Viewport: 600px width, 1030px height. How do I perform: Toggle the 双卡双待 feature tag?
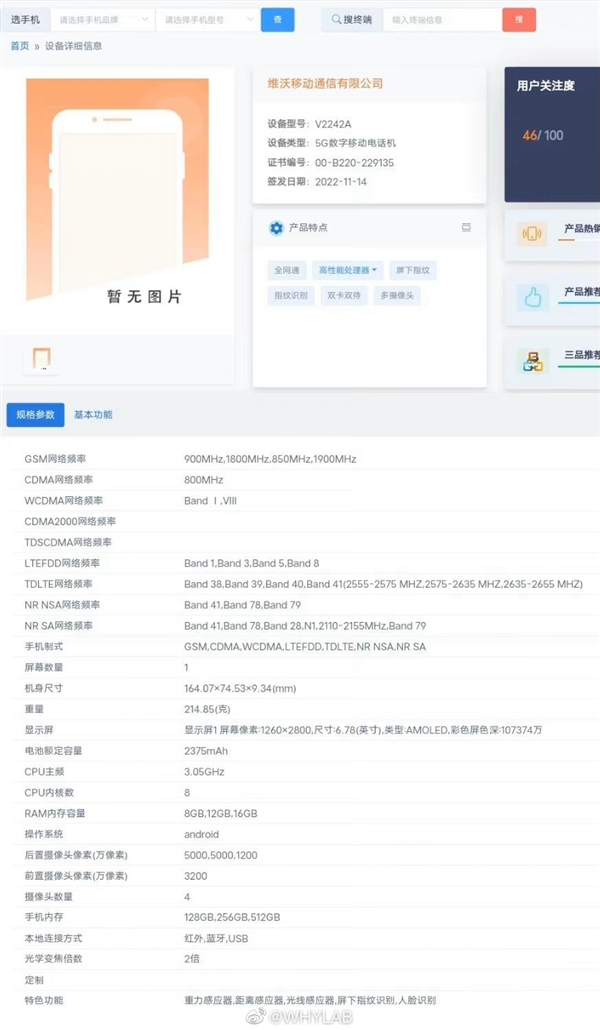pos(342,295)
